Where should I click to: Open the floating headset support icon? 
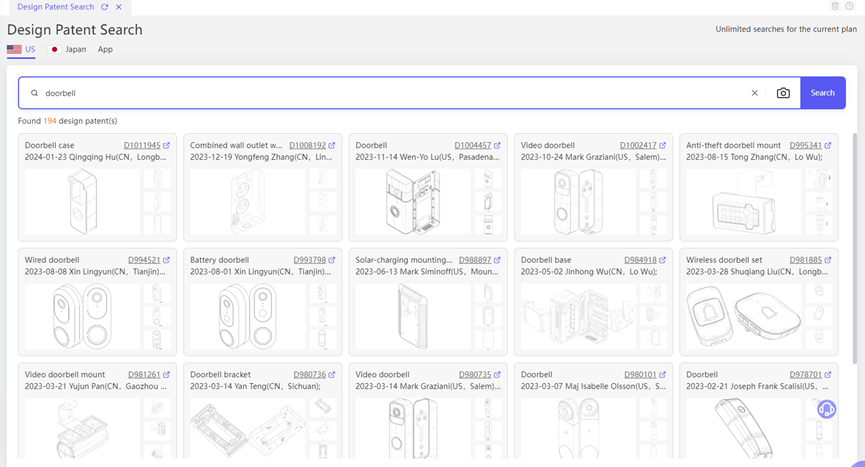pos(826,409)
